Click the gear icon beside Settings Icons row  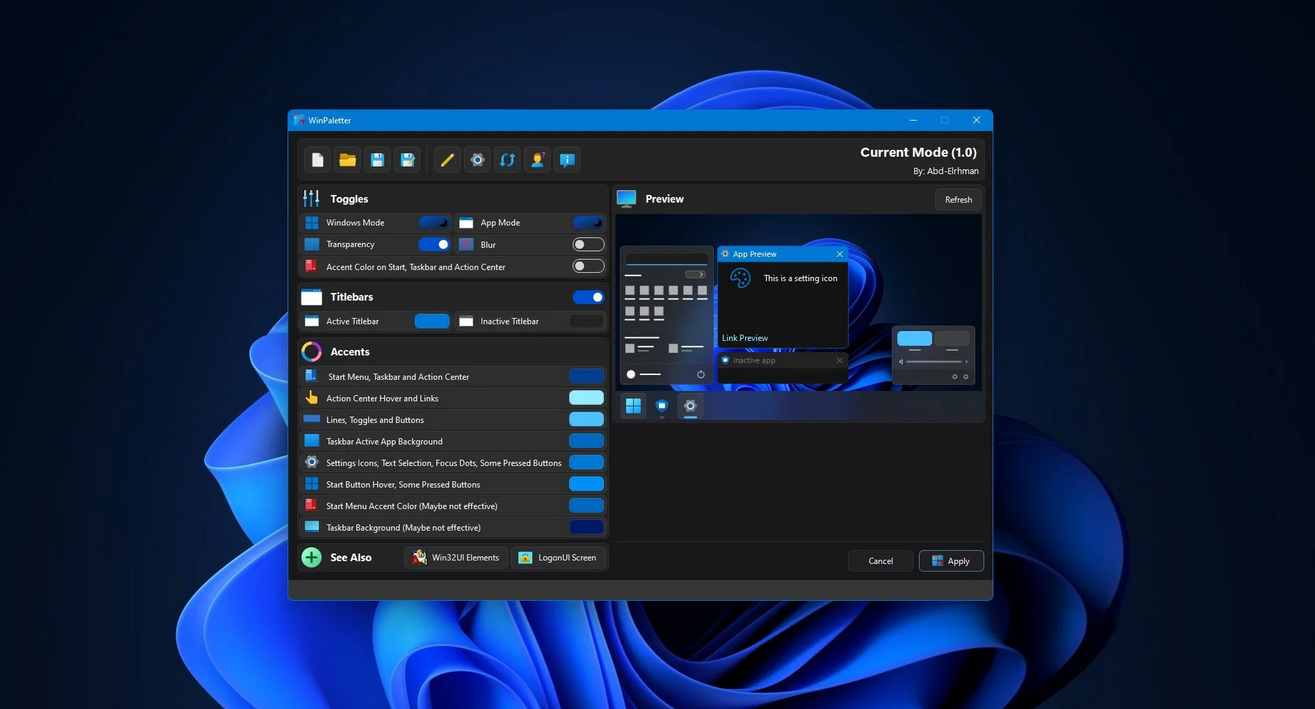[311, 462]
